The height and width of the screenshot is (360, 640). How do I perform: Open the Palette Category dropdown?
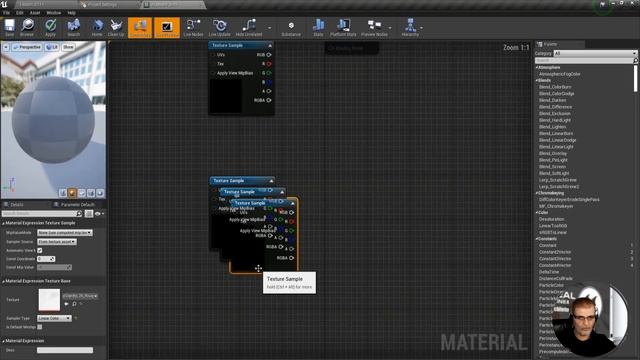pos(595,53)
